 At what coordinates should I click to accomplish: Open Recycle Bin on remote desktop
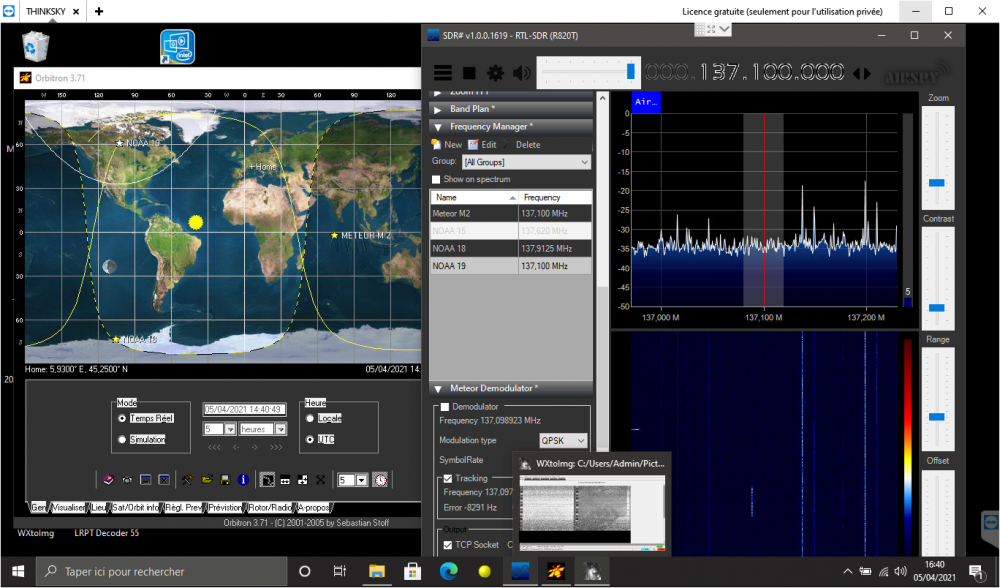coord(35,46)
